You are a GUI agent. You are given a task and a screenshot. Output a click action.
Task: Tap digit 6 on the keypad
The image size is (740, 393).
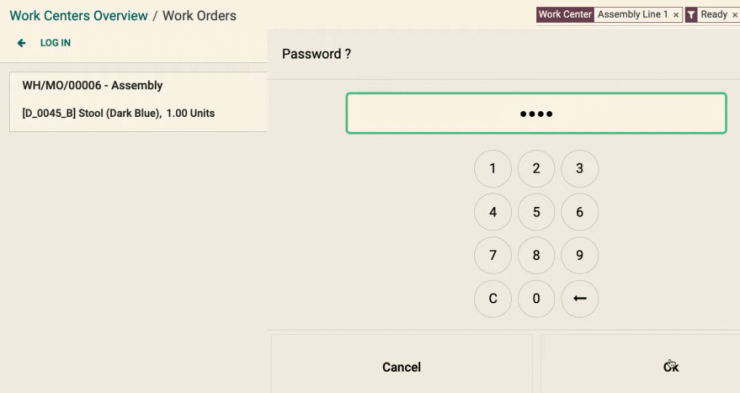580,212
